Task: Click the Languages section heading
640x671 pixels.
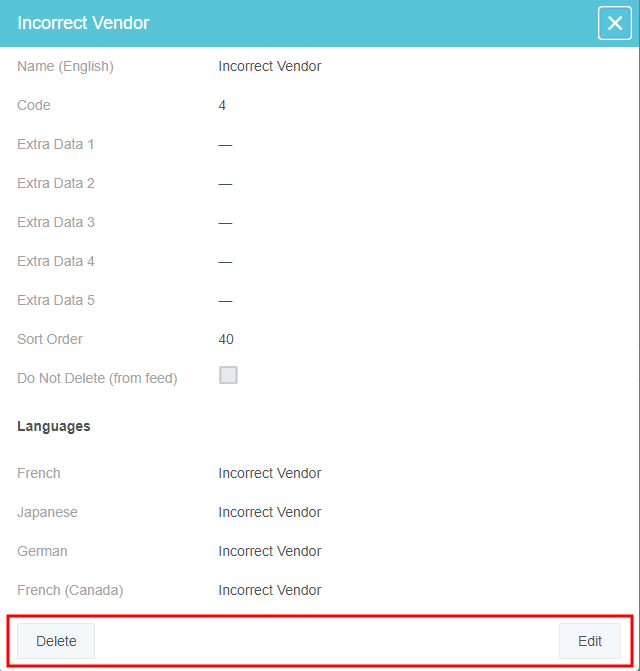Action: pyautogui.click(x=54, y=427)
